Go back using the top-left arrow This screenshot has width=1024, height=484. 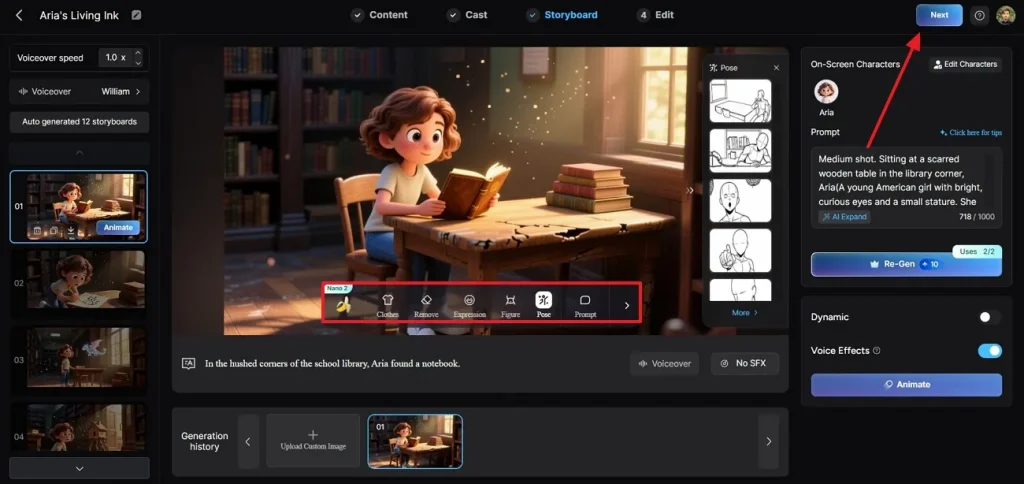tap(19, 15)
